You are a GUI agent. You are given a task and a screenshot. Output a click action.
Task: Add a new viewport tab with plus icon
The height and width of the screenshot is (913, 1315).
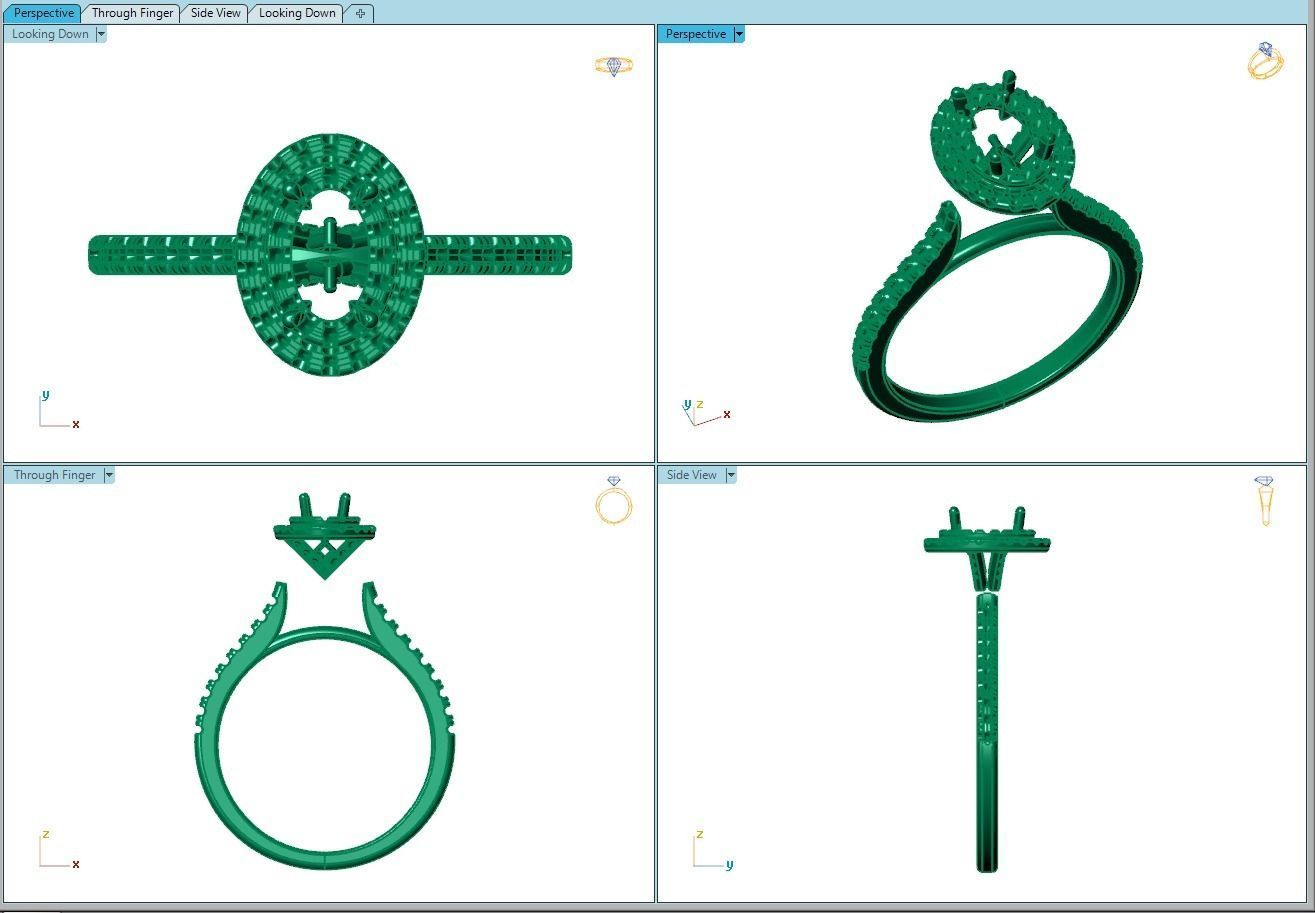360,13
